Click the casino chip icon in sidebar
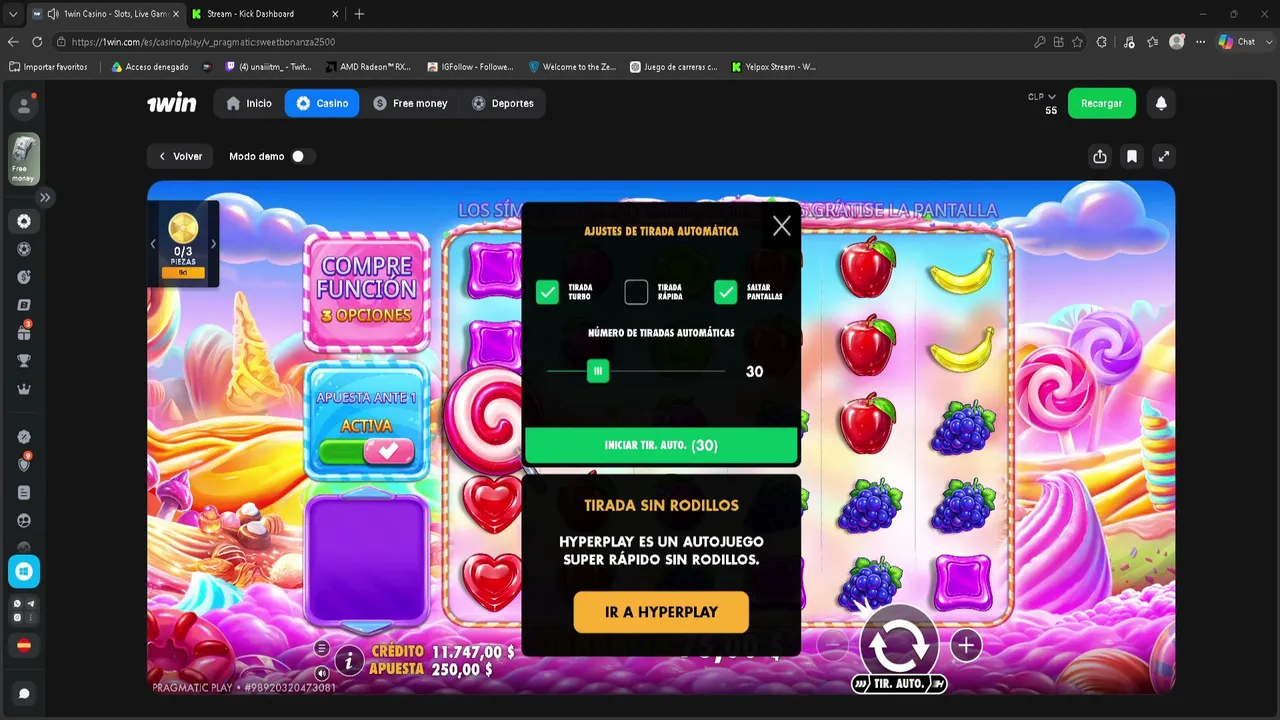 point(24,222)
